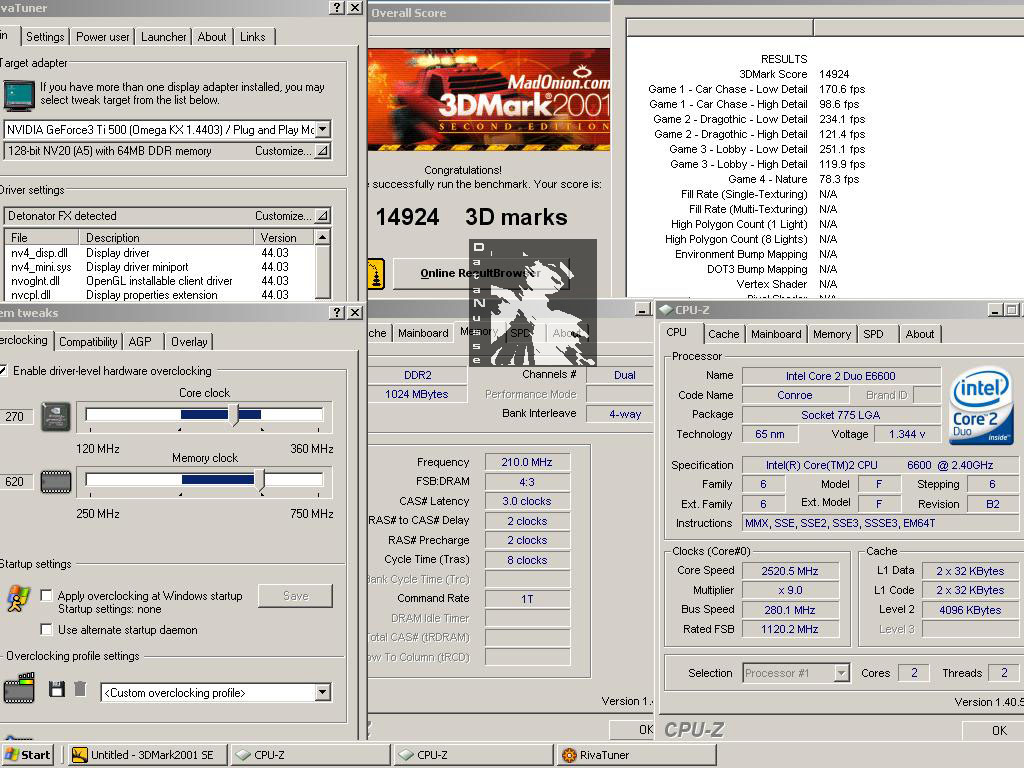Viewport: 1024px width, 768px height.
Task: Open RivaTuner Launcher tab
Action: (x=163, y=37)
